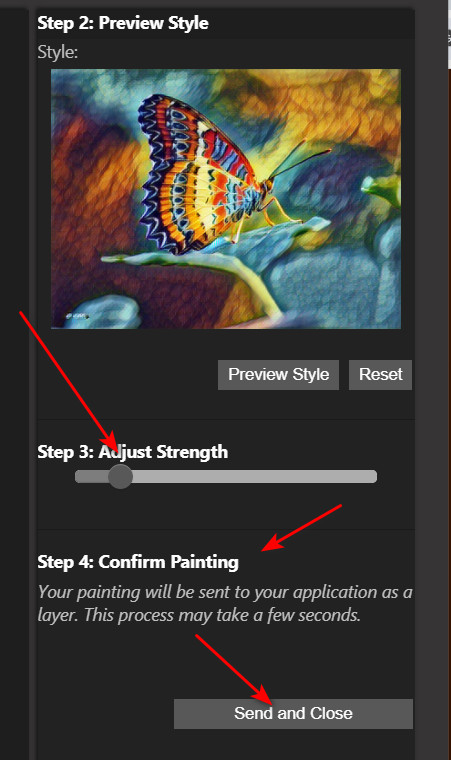Click the italic painting layer description text
The height and width of the screenshot is (760, 451).
point(225,603)
